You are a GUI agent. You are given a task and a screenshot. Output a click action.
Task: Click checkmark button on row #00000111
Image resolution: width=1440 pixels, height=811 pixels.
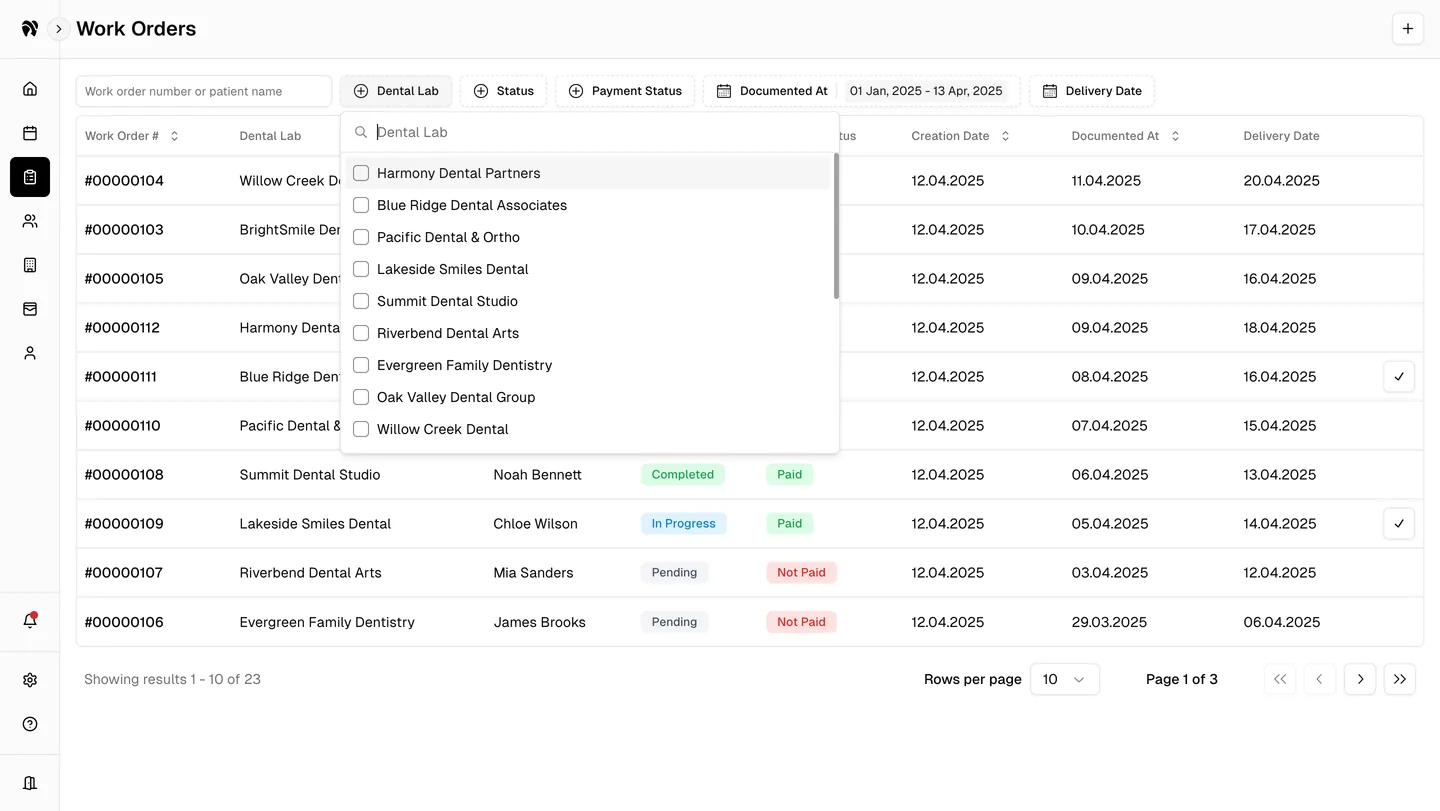point(1399,377)
